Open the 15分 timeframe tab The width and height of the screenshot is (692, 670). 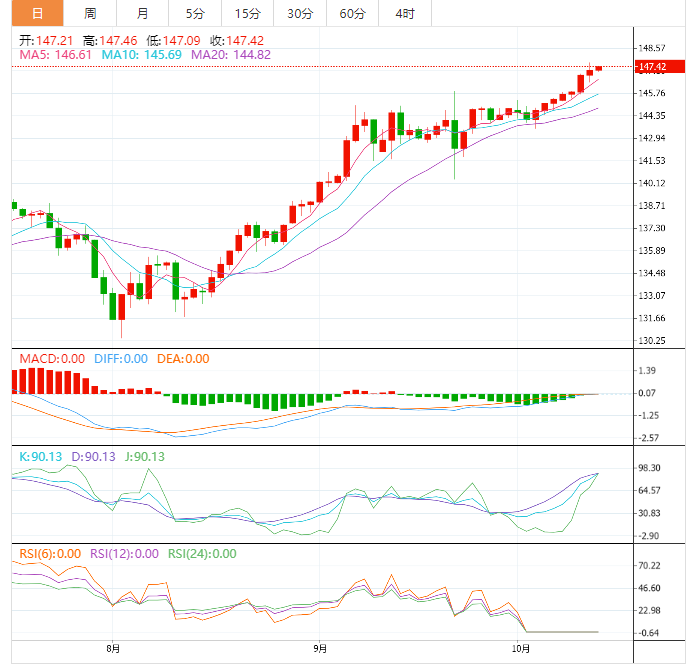pyautogui.click(x=247, y=13)
